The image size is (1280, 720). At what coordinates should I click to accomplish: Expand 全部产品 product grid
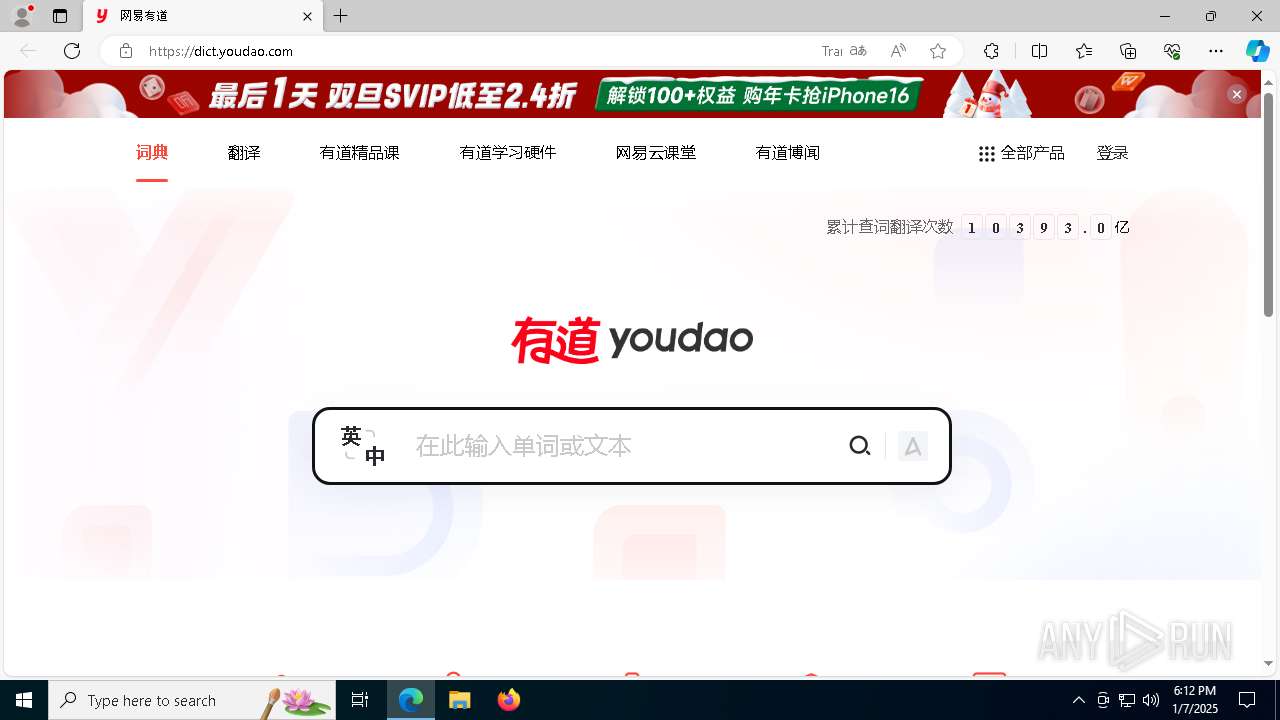tap(1021, 153)
